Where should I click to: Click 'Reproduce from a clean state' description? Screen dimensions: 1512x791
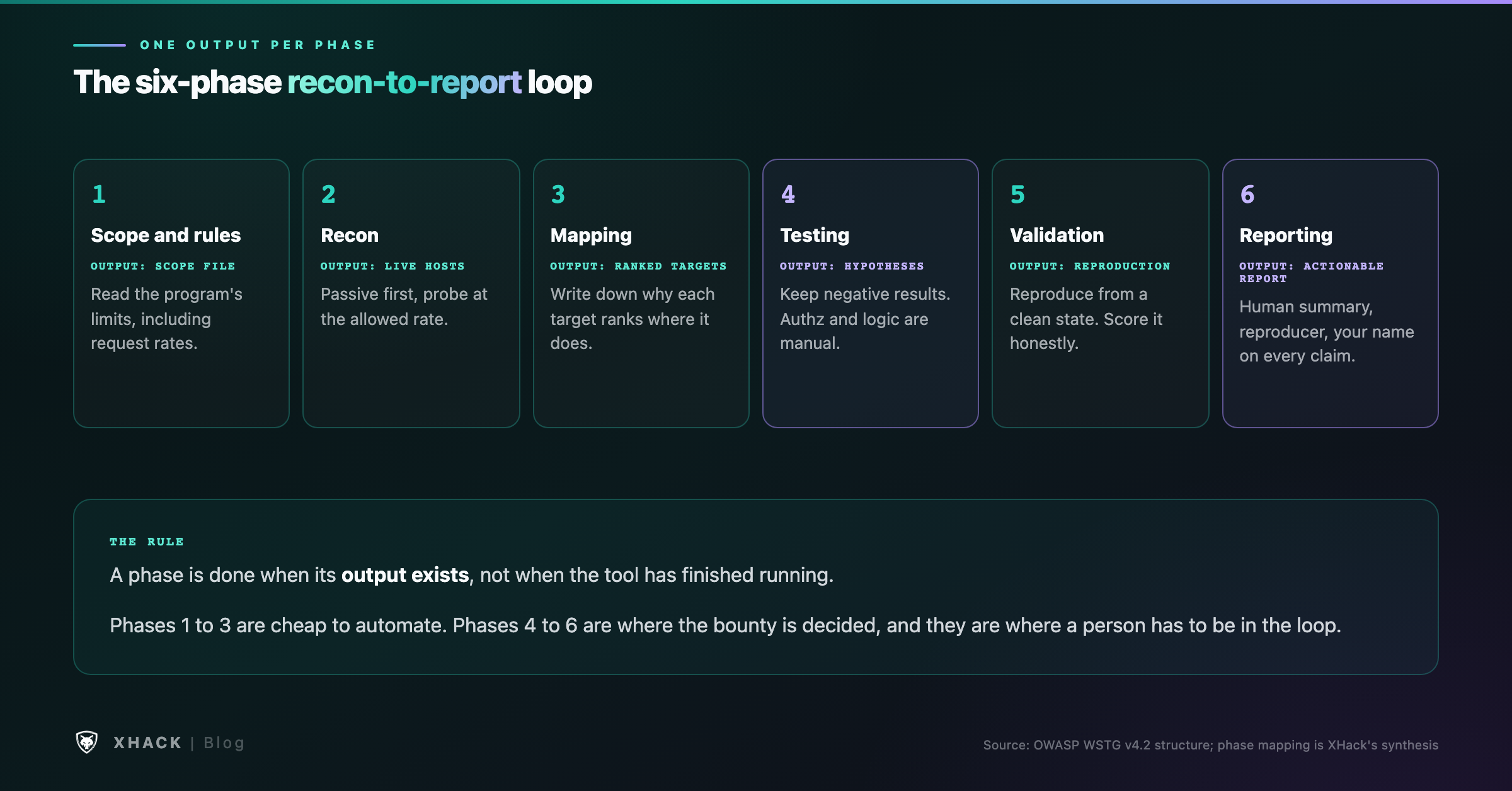click(1086, 319)
